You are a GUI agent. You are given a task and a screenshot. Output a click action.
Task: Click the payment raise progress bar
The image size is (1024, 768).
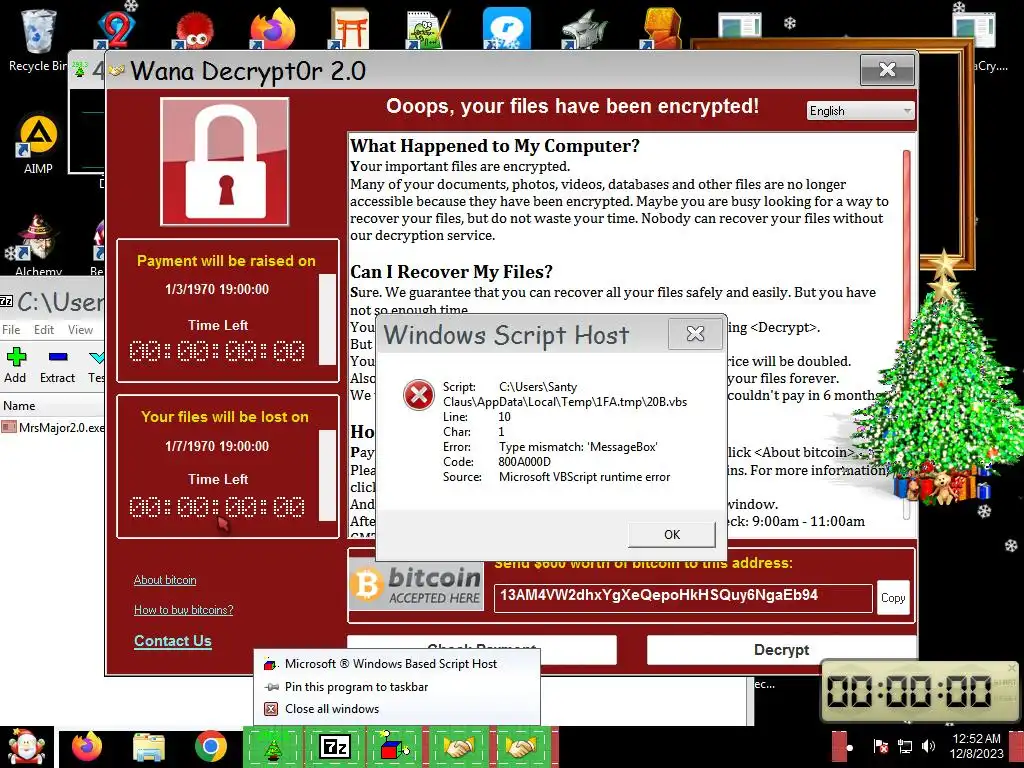tap(327, 319)
